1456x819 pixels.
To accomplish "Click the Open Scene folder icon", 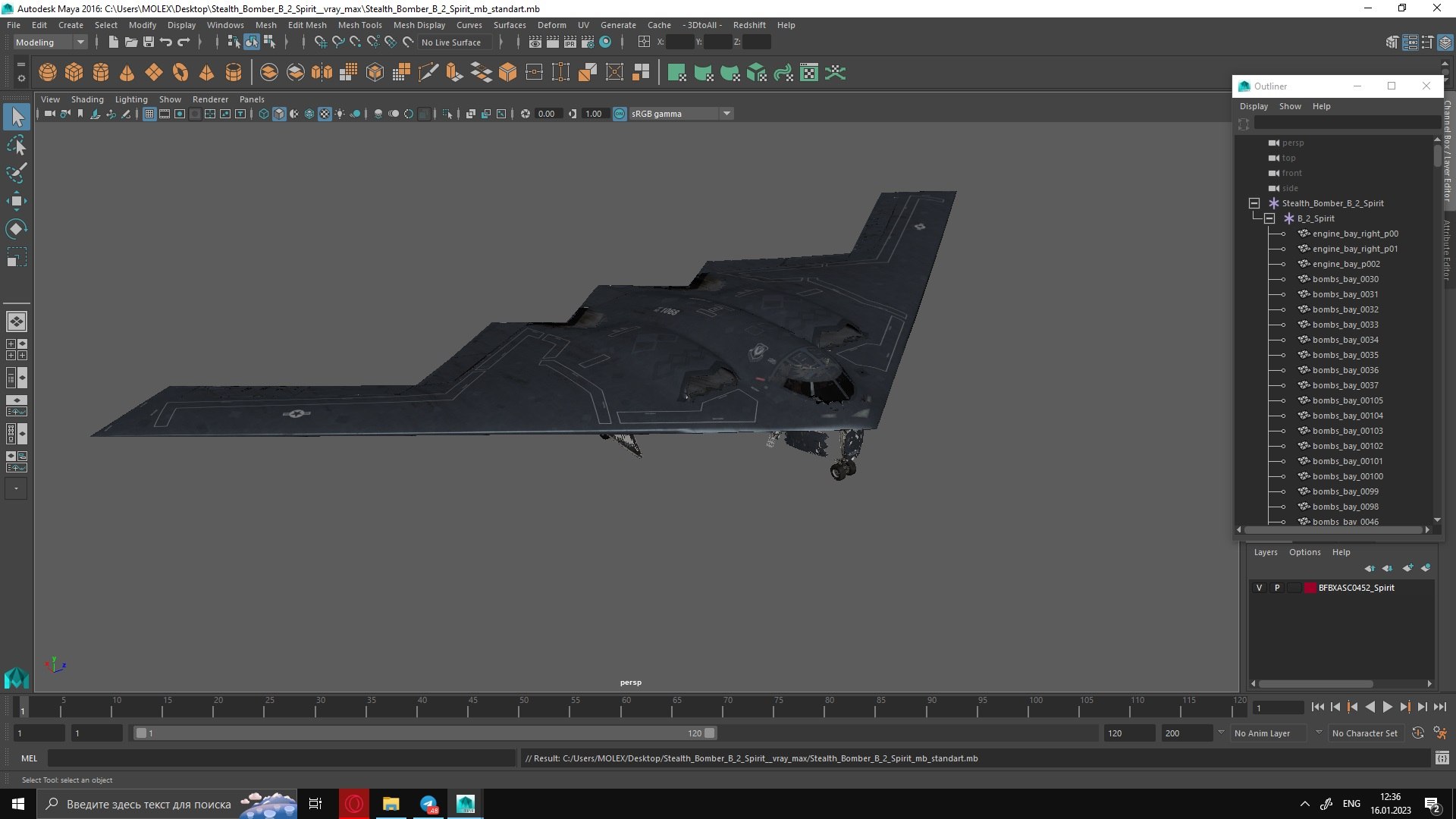I will 130,42.
